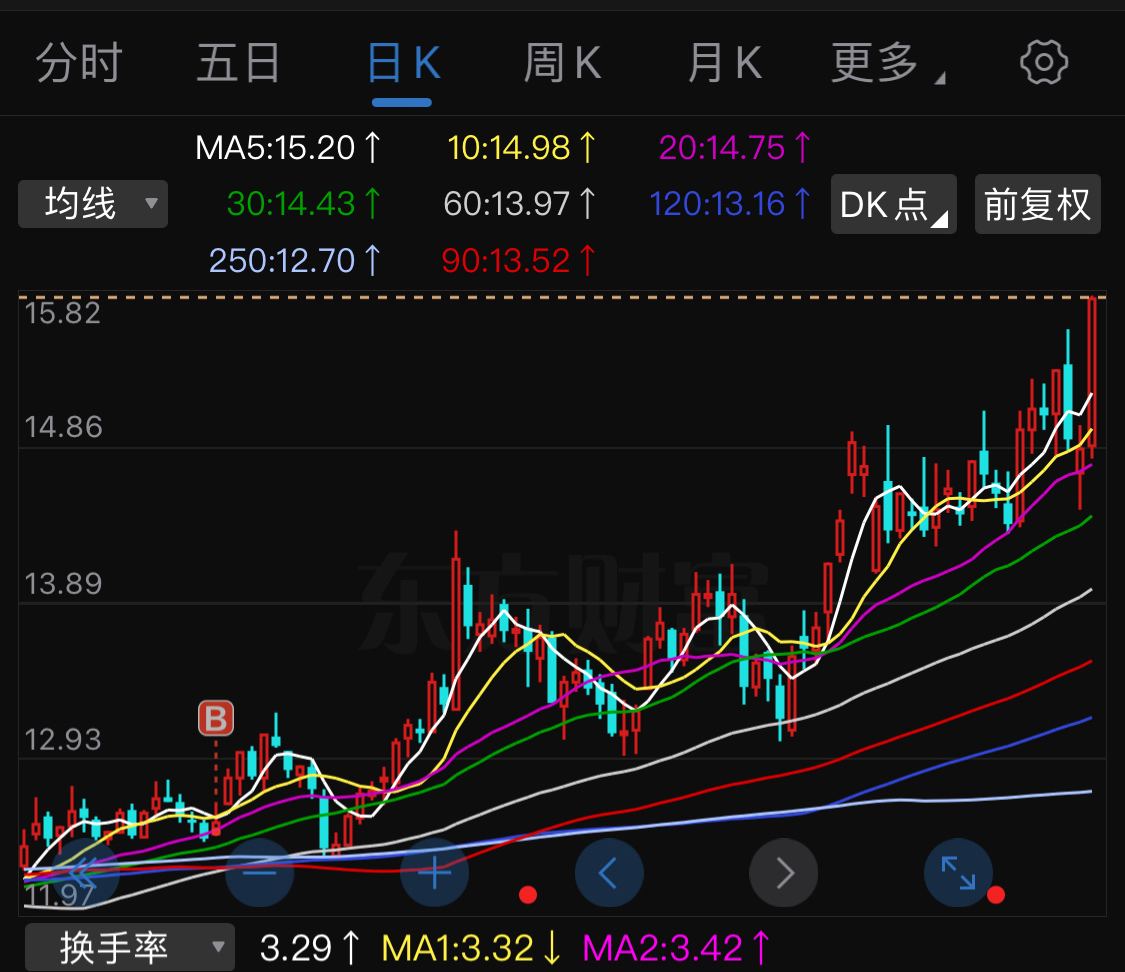Switch to the 分时 tab

79,63
